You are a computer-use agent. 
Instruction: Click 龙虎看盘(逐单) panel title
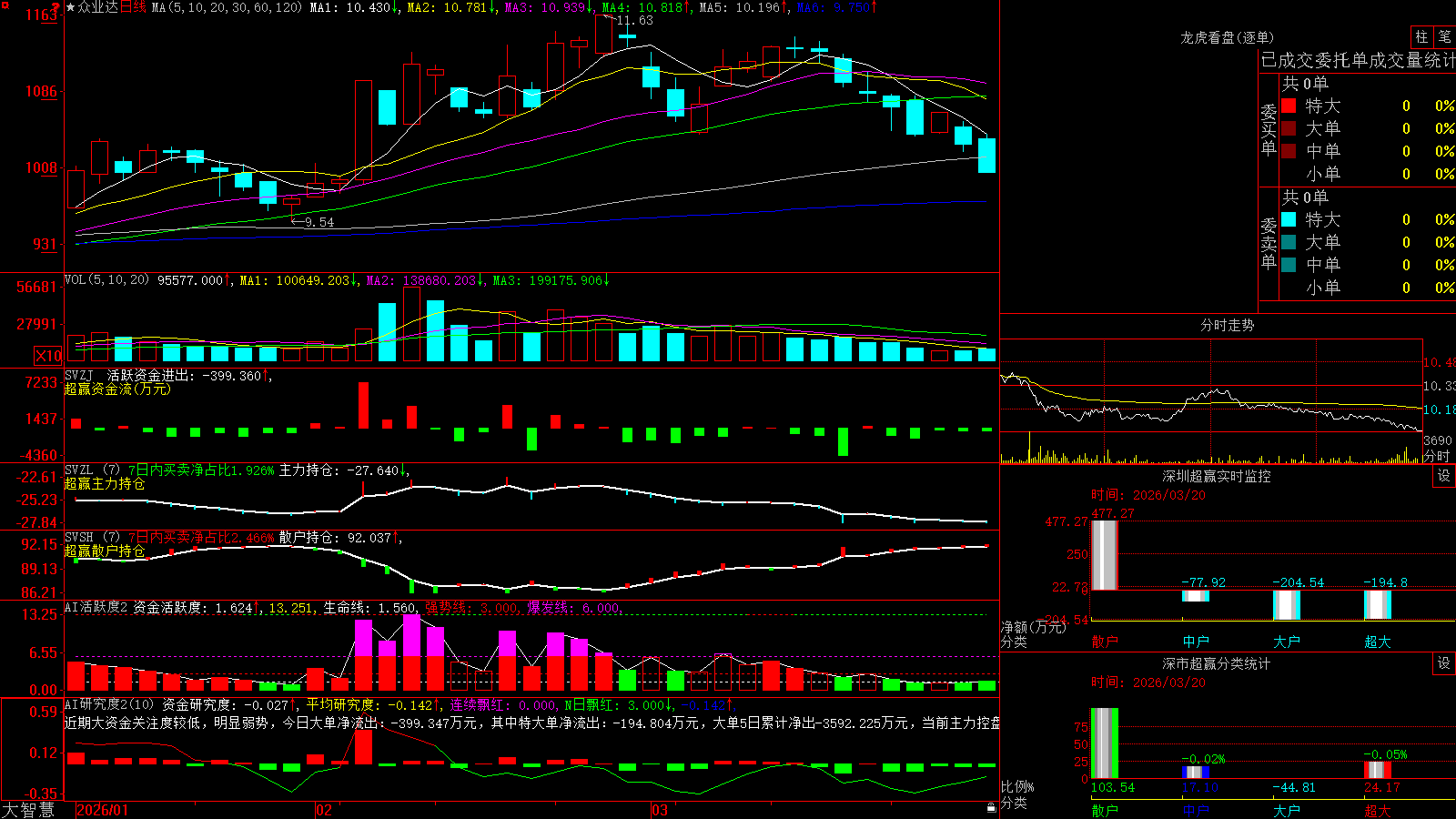pyautogui.click(x=1228, y=37)
